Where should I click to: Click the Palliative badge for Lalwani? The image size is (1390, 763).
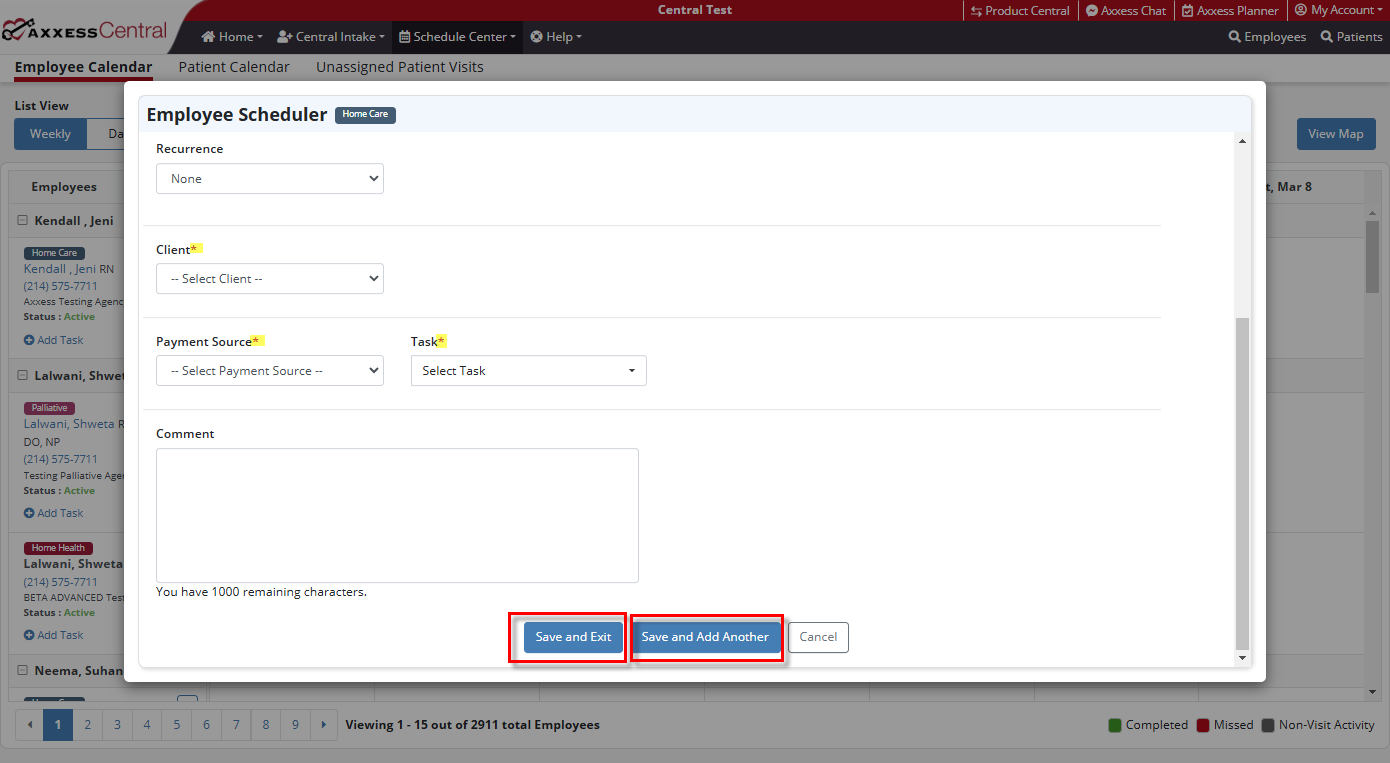[x=49, y=408]
